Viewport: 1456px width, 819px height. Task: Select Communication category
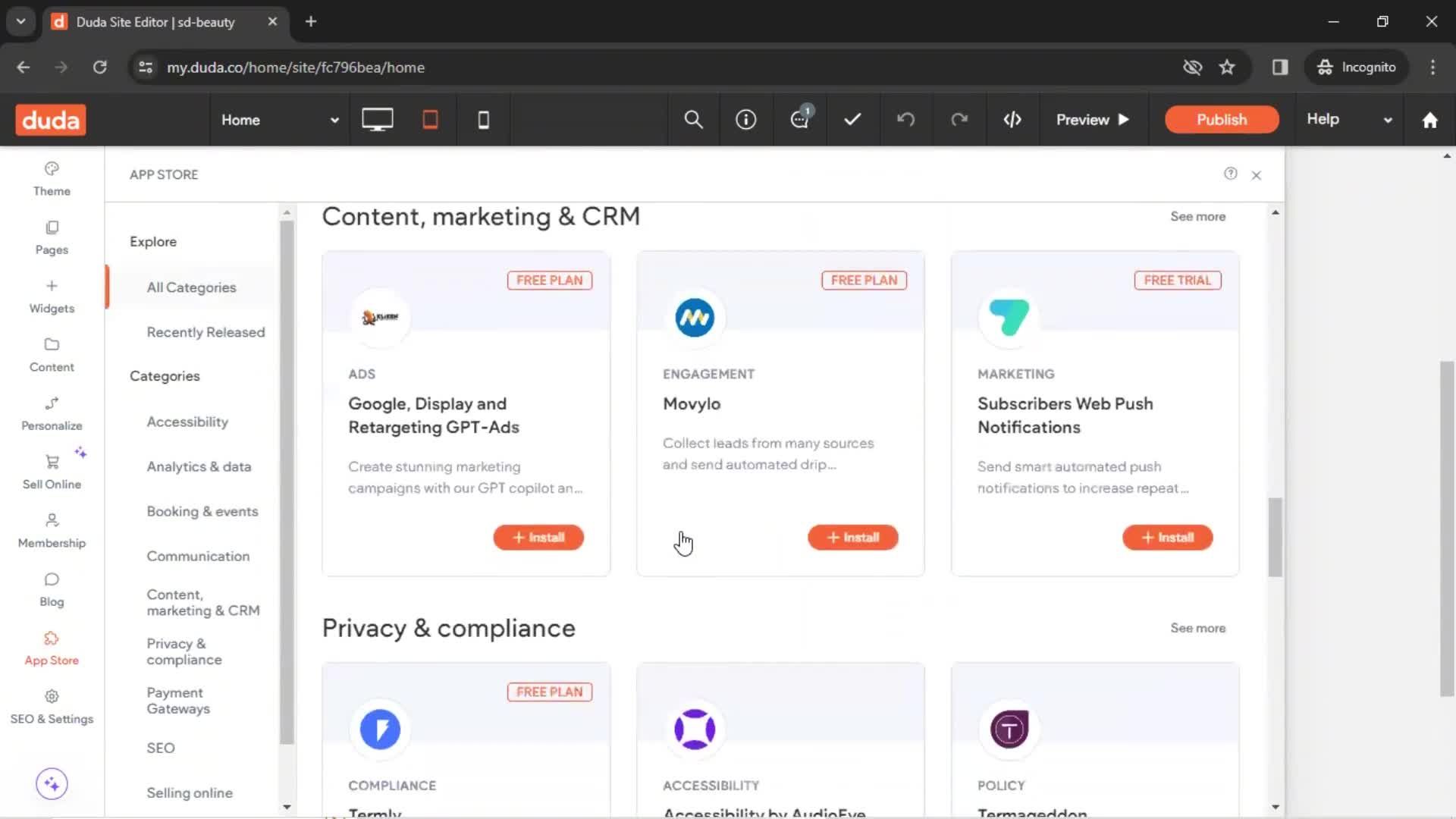click(x=198, y=556)
